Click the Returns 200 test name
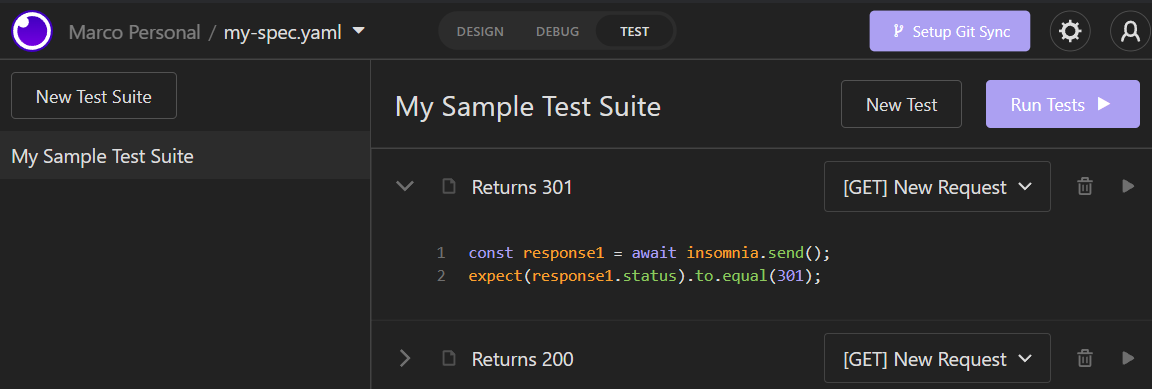 pyautogui.click(x=522, y=360)
